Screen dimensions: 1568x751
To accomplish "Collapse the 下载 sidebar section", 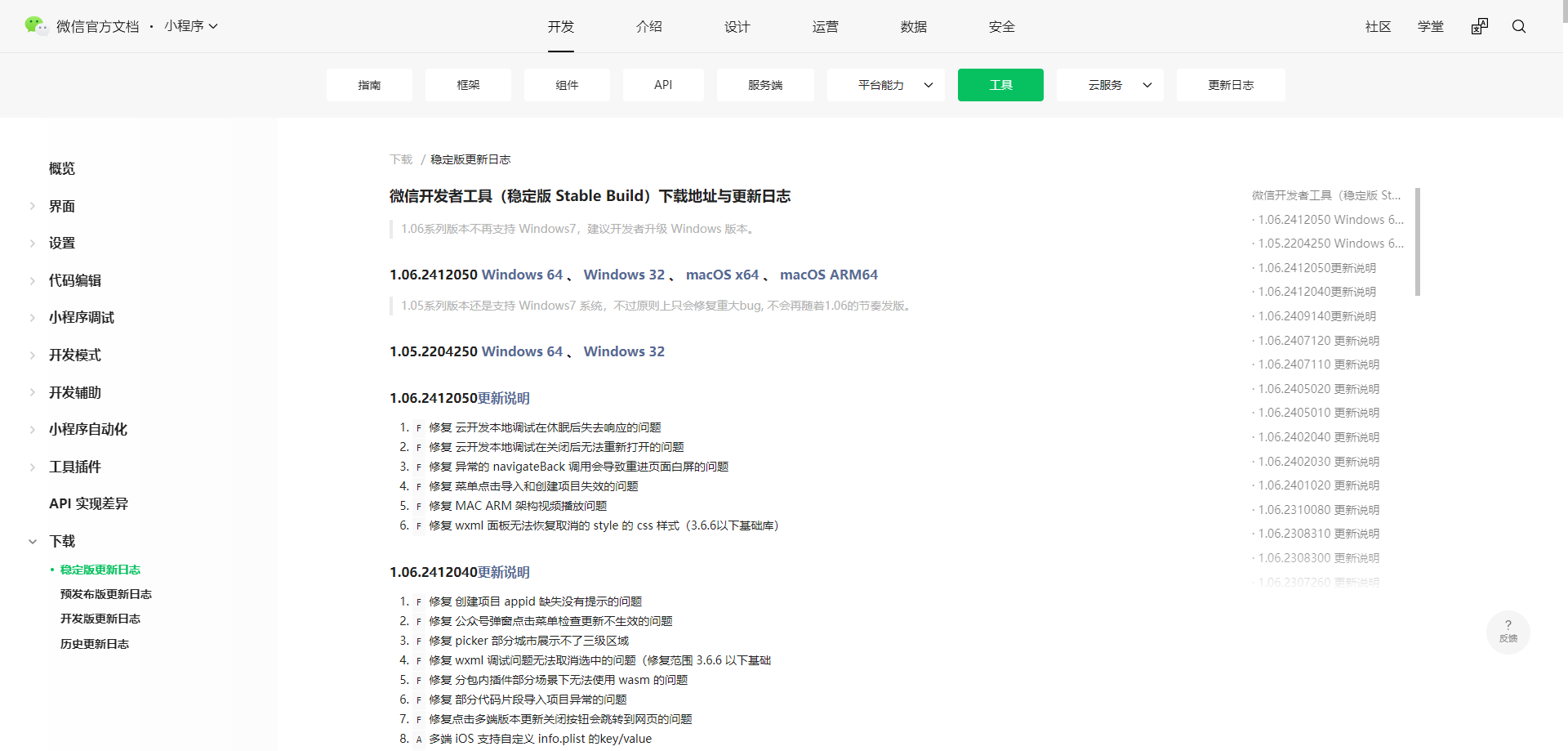I will tap(33, 541).
